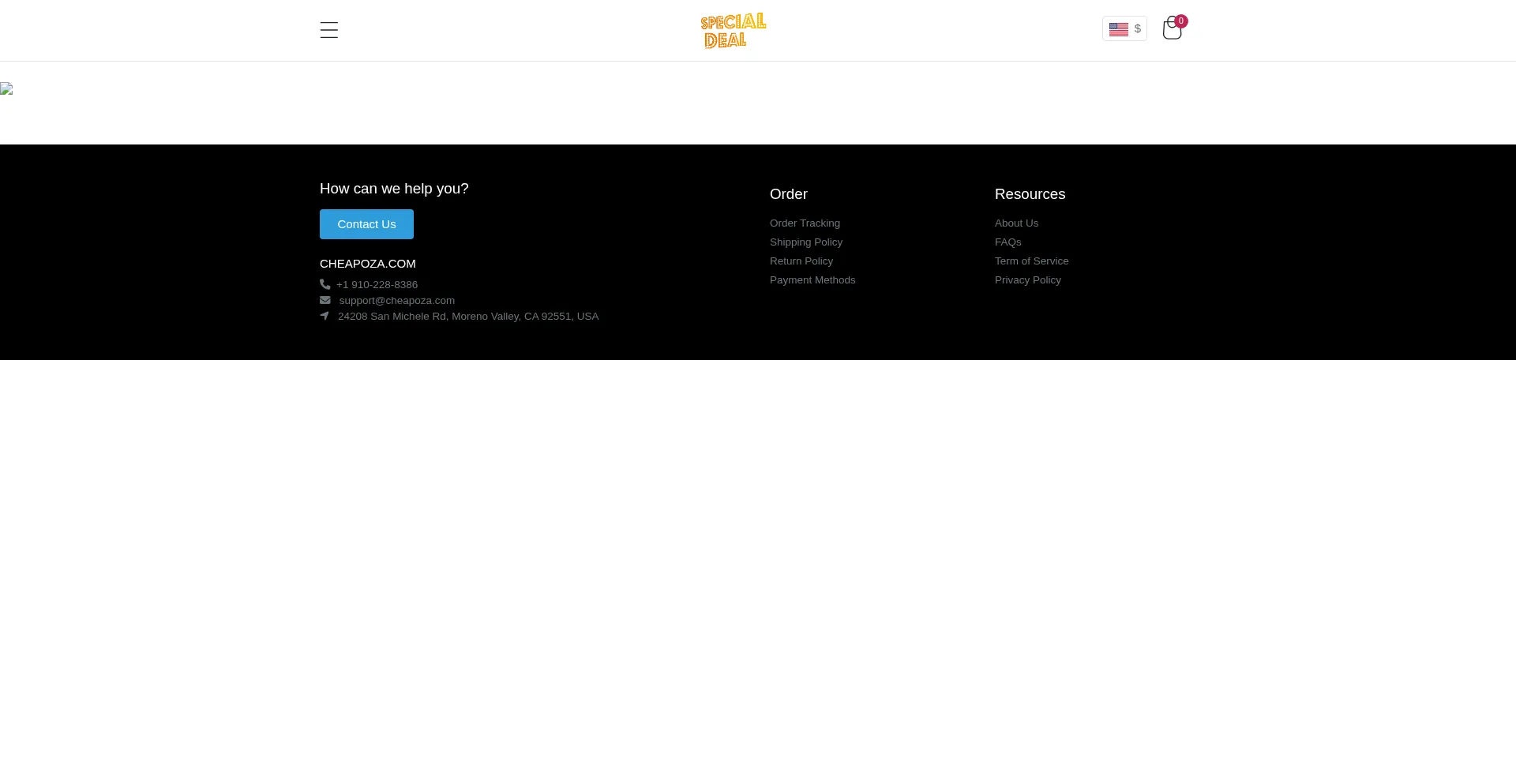Read the Term of Service page
1516x784 pixels.
(x=1031, y=261)
